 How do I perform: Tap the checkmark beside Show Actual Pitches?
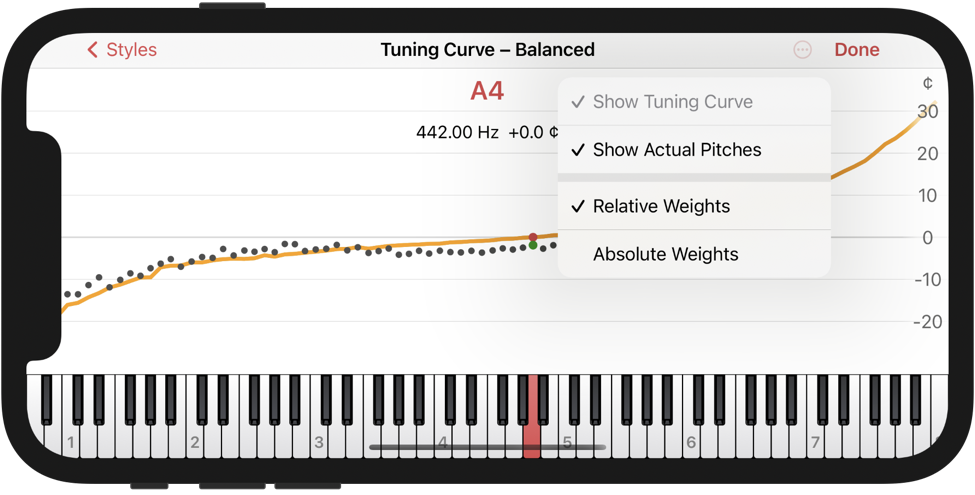[x=578, y=150]
